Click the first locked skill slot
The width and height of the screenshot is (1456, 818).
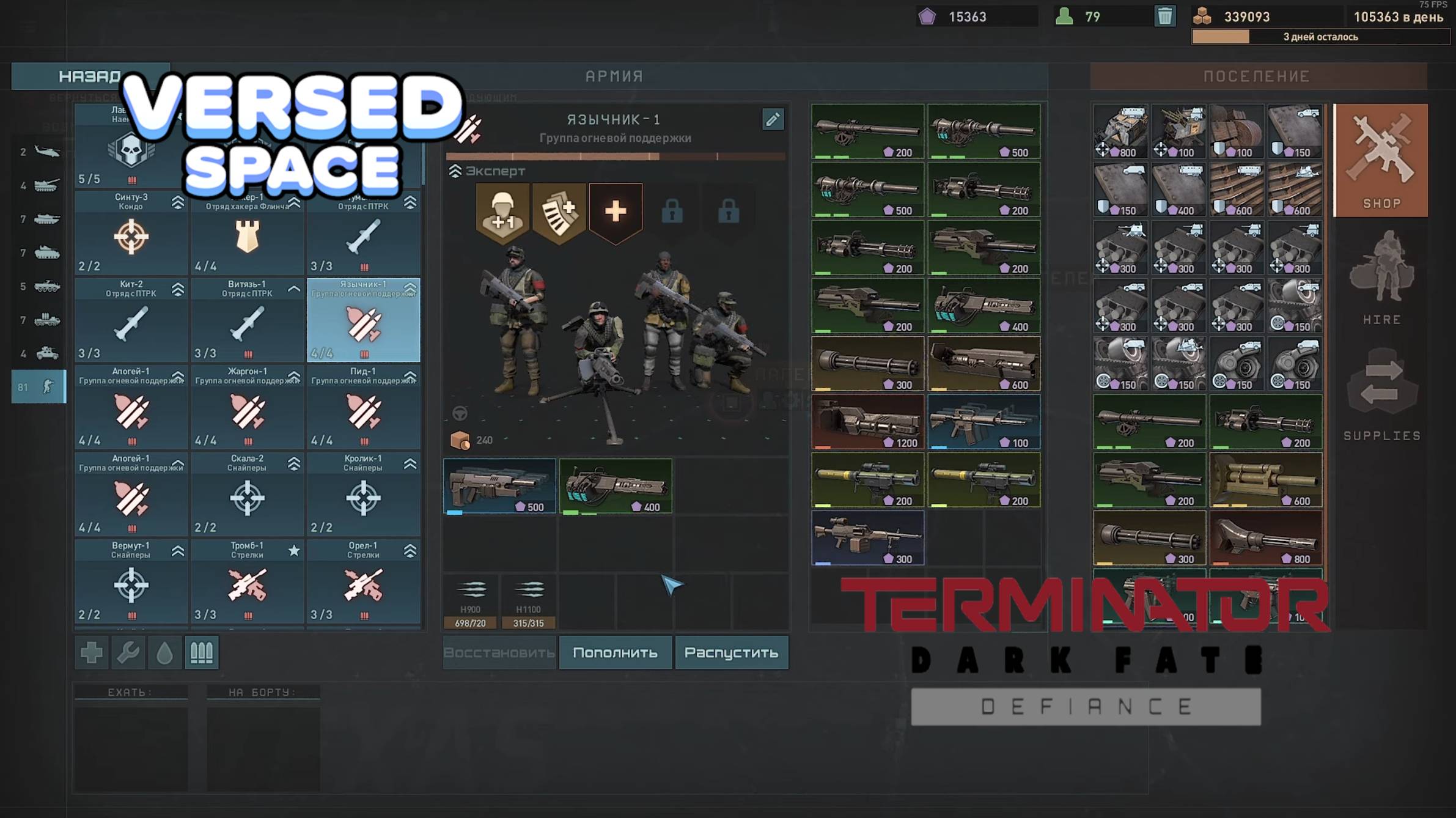tap(672, 212)
